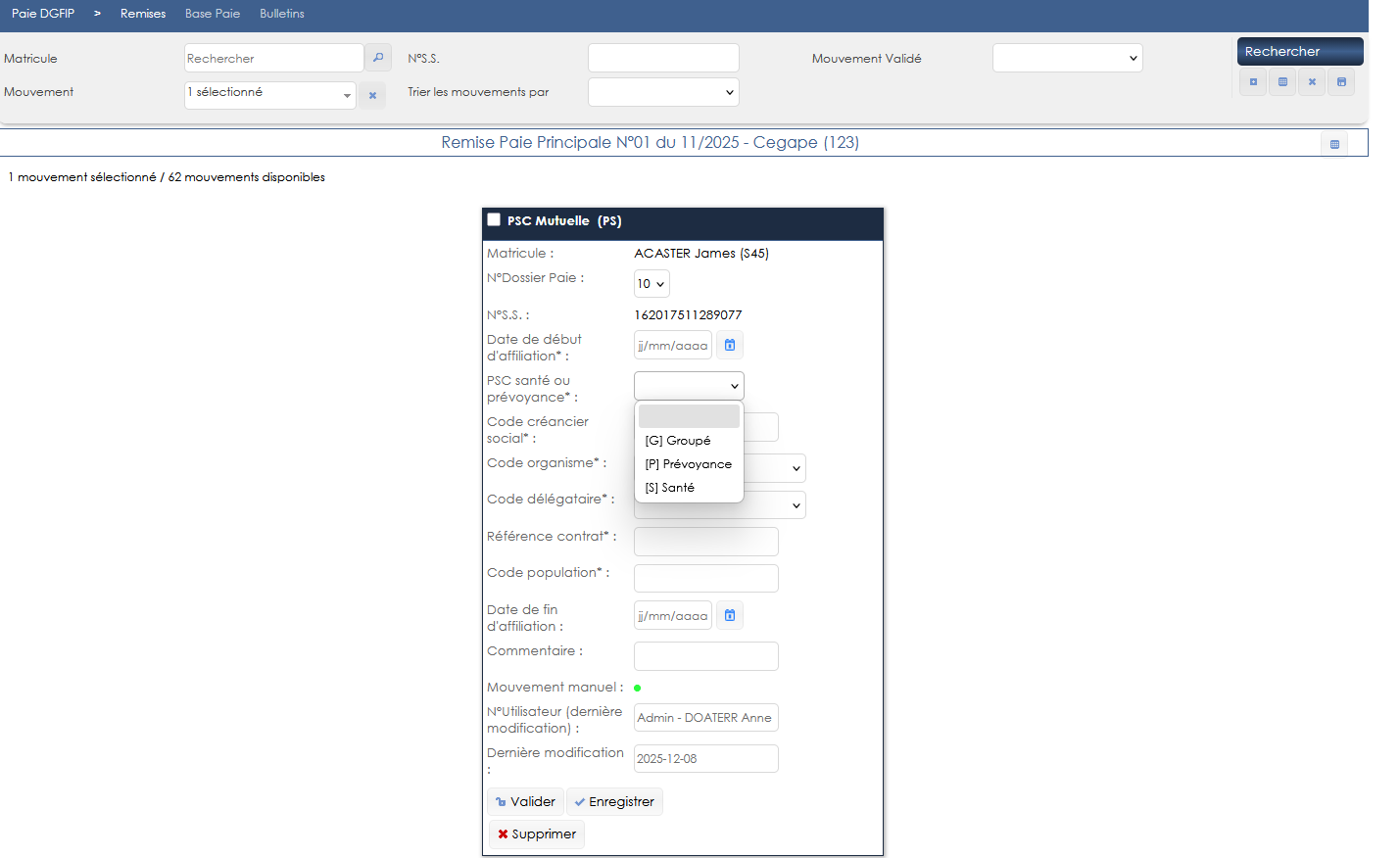Open calendar for Date de début d'affiliation
1400x858 pixels.
pos(730,345)
